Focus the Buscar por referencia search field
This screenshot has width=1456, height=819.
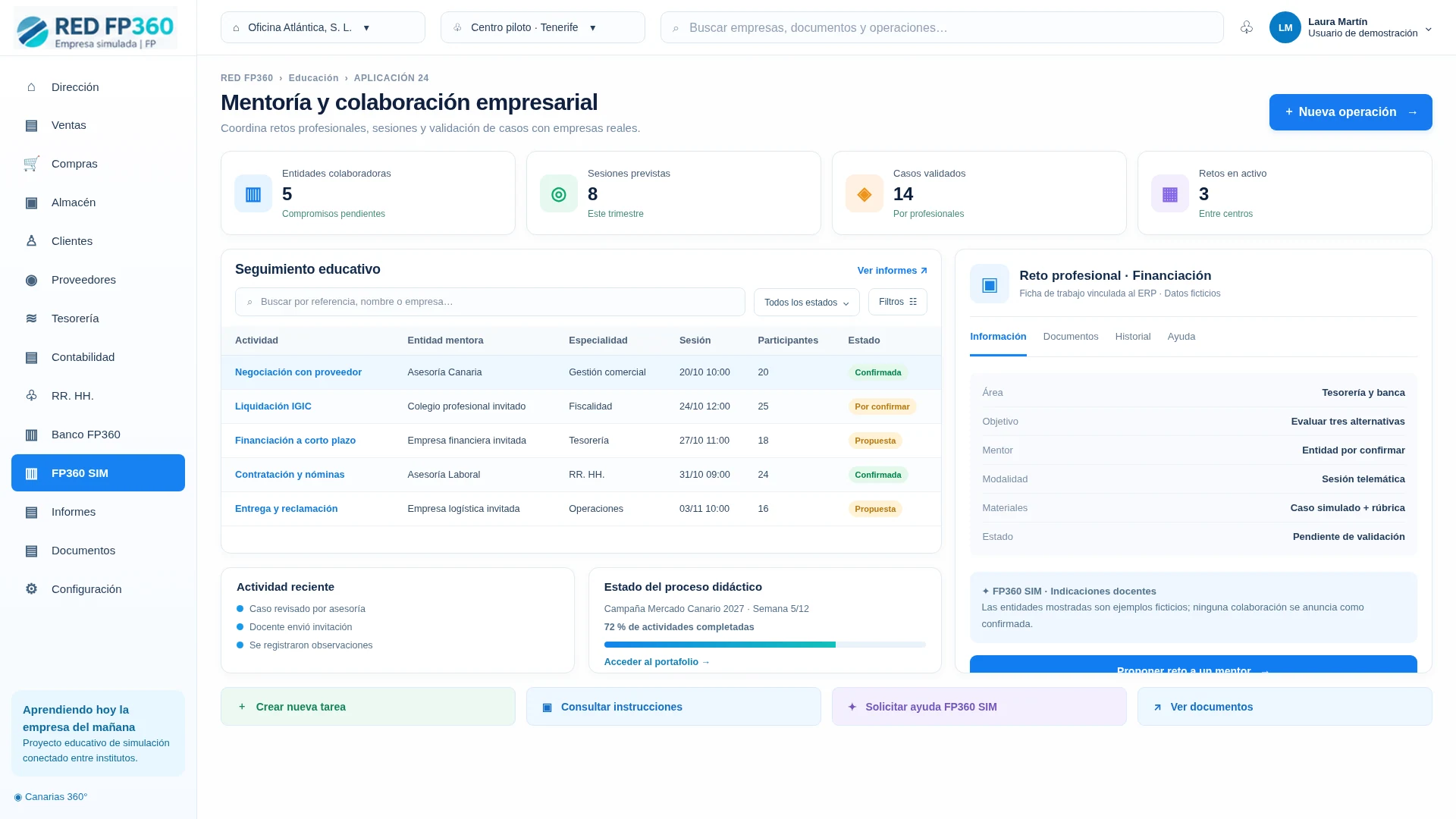coord(490,302)
